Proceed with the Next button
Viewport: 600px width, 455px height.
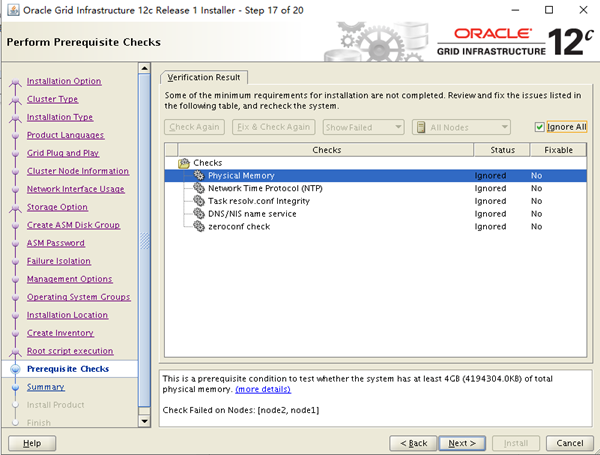[462, 443]
